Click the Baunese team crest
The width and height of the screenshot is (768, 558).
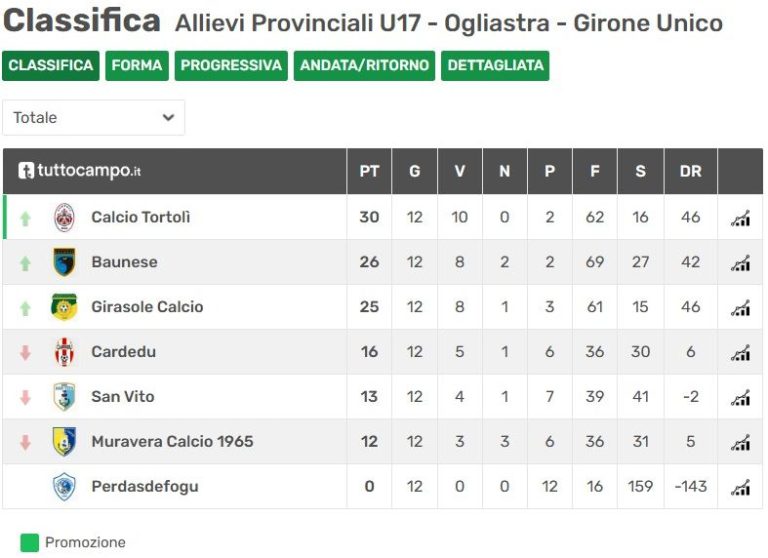[64, 262]
